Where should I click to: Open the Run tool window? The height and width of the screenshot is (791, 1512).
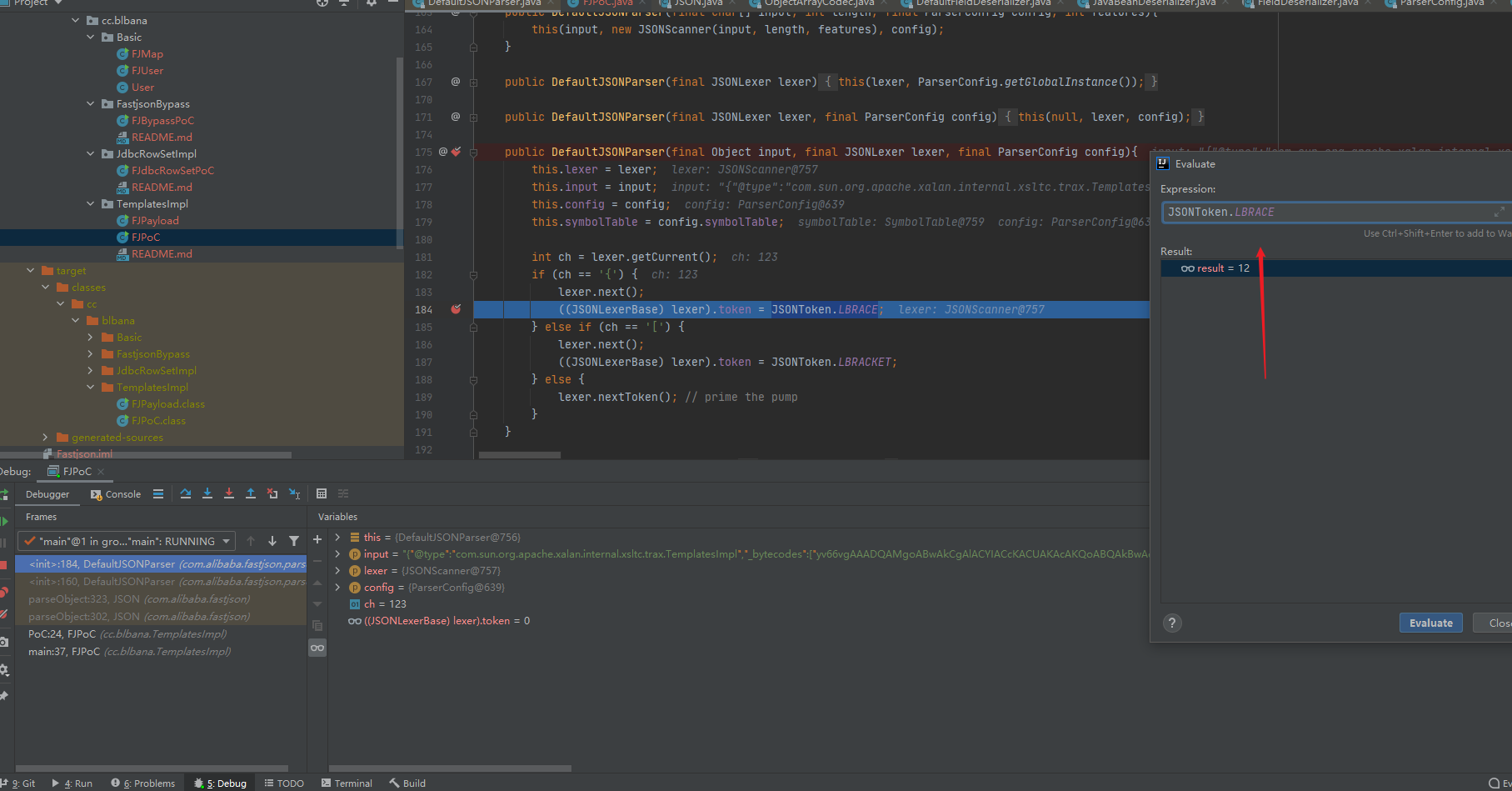pyautogui.click(x=72, y=783)
